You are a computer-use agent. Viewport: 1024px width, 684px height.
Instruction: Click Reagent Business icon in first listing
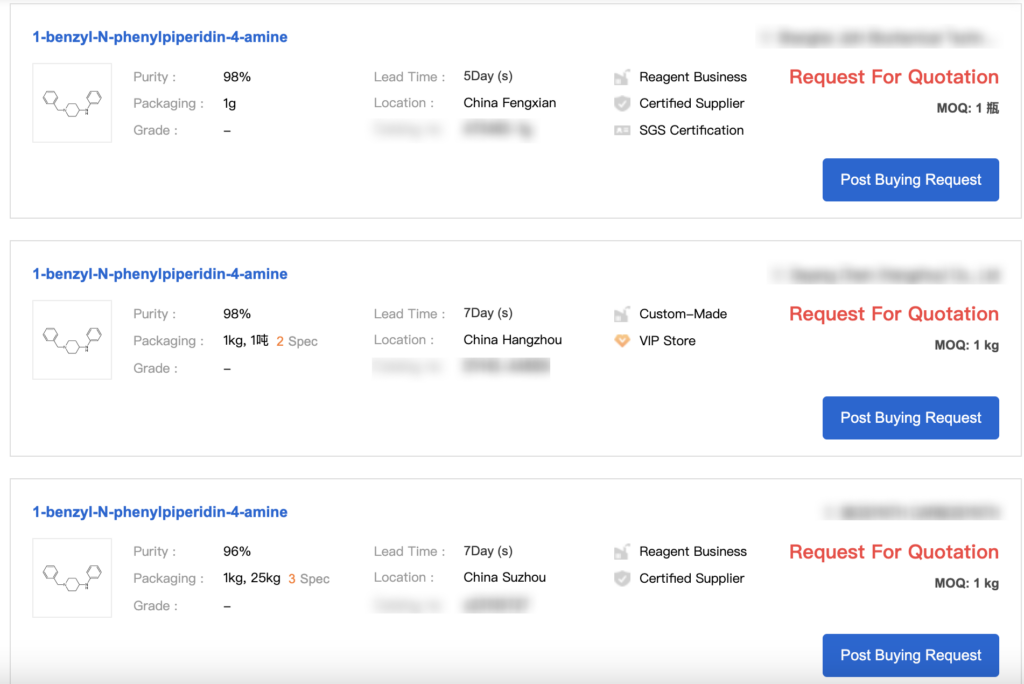click(x=622, y=77)
